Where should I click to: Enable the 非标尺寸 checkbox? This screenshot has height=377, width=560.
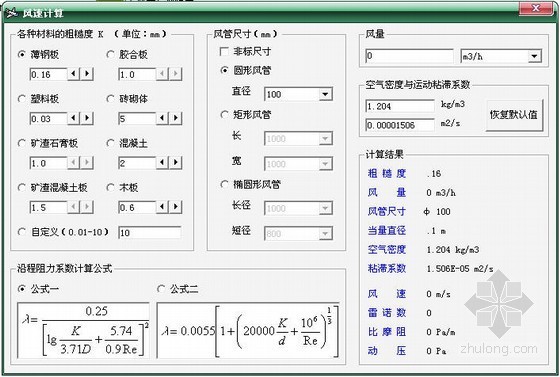point(224,52)
